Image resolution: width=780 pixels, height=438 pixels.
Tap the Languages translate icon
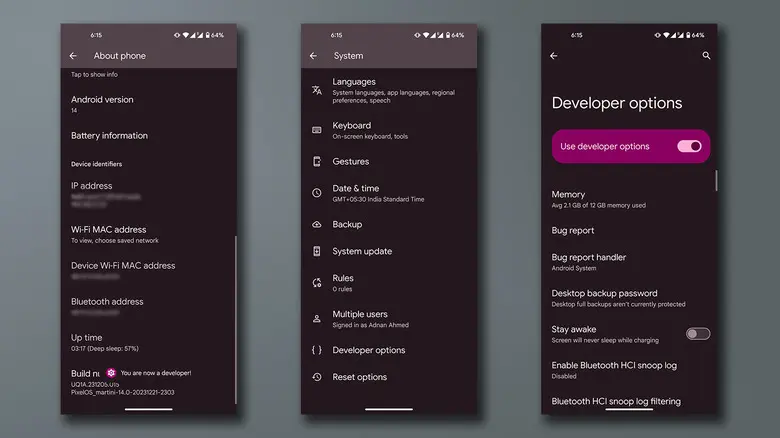(317, 90)
